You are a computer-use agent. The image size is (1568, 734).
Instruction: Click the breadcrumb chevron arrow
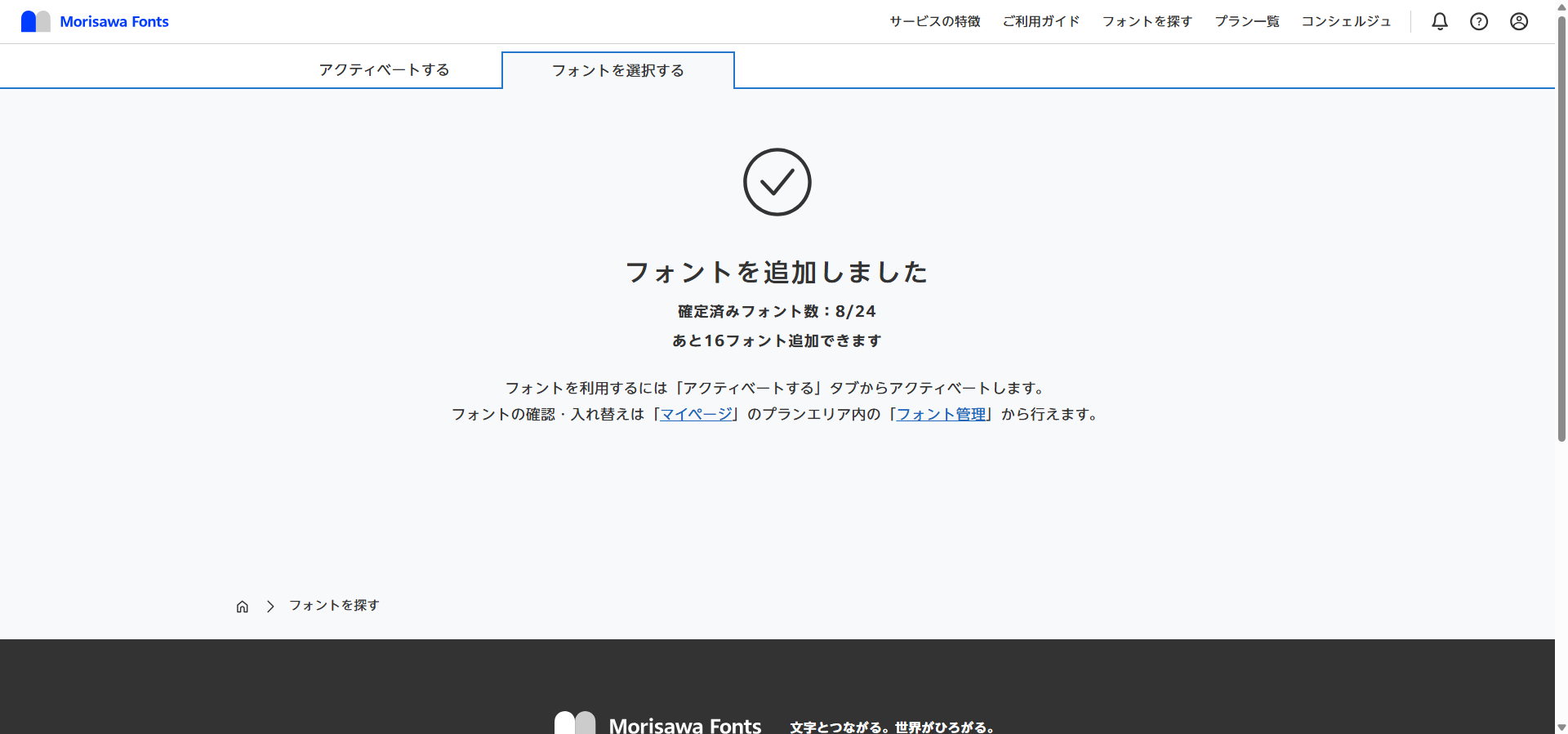point(270,607)
